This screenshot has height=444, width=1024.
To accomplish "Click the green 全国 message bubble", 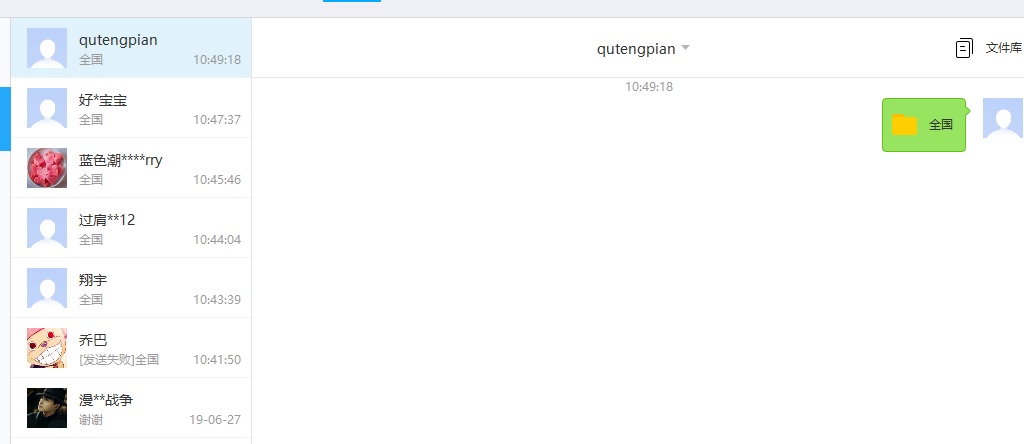I will pyautogui.click(x=923, y=125).
